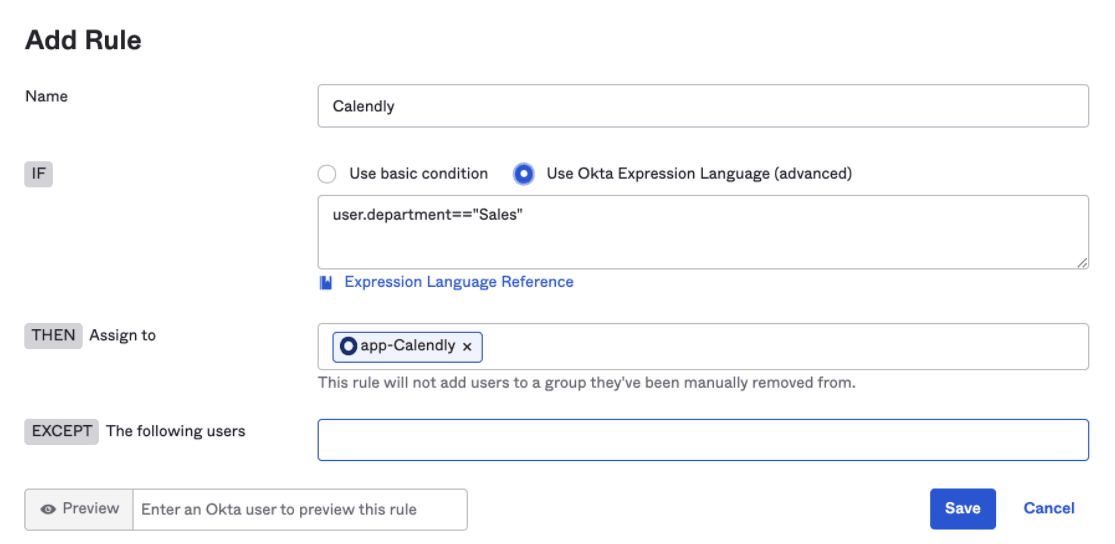This screenshot has height=544, width=1115.
Task: Open the Expression Language Reference link
Action: coord(459,282)
